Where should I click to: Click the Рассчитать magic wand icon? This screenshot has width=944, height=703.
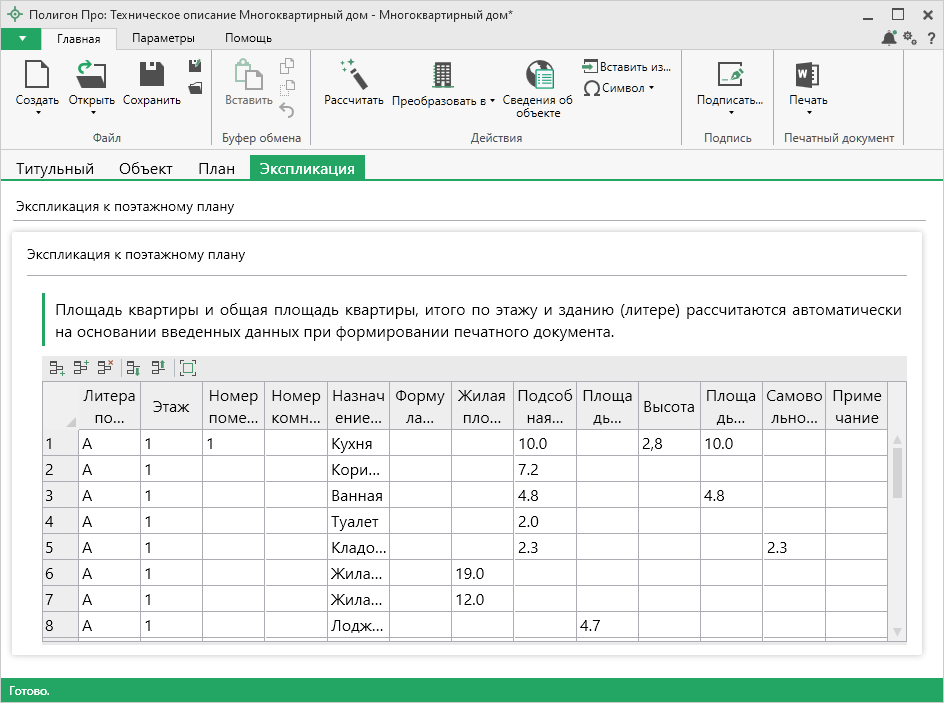[354, 76]
